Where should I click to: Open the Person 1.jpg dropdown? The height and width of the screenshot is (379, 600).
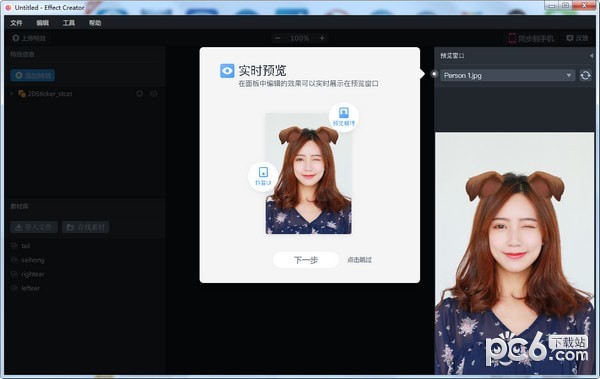click(x=507, y=75)
